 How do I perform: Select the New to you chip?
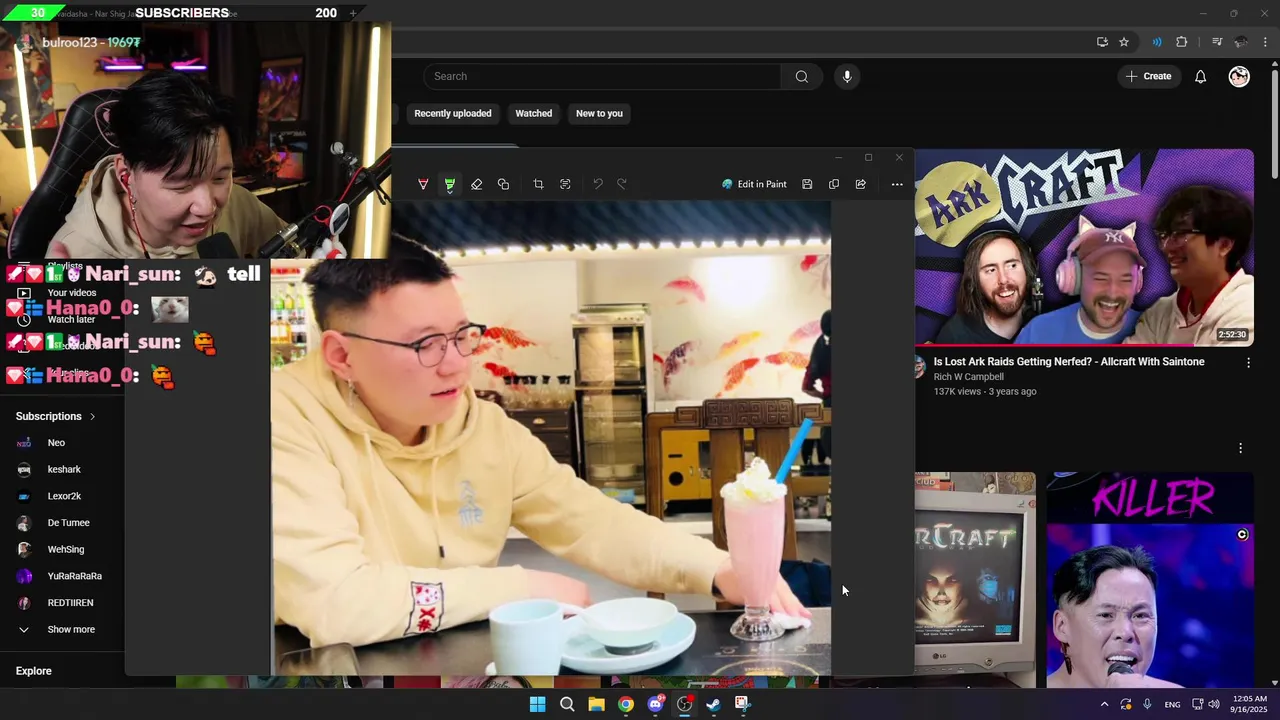(599, 113)
